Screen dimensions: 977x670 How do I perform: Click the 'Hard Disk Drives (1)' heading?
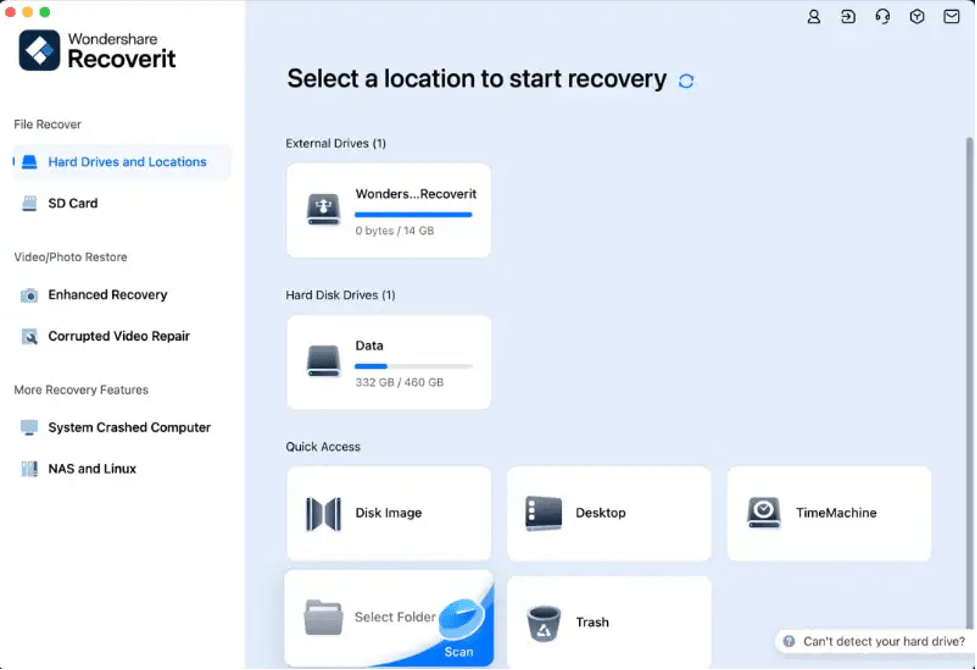340,295
